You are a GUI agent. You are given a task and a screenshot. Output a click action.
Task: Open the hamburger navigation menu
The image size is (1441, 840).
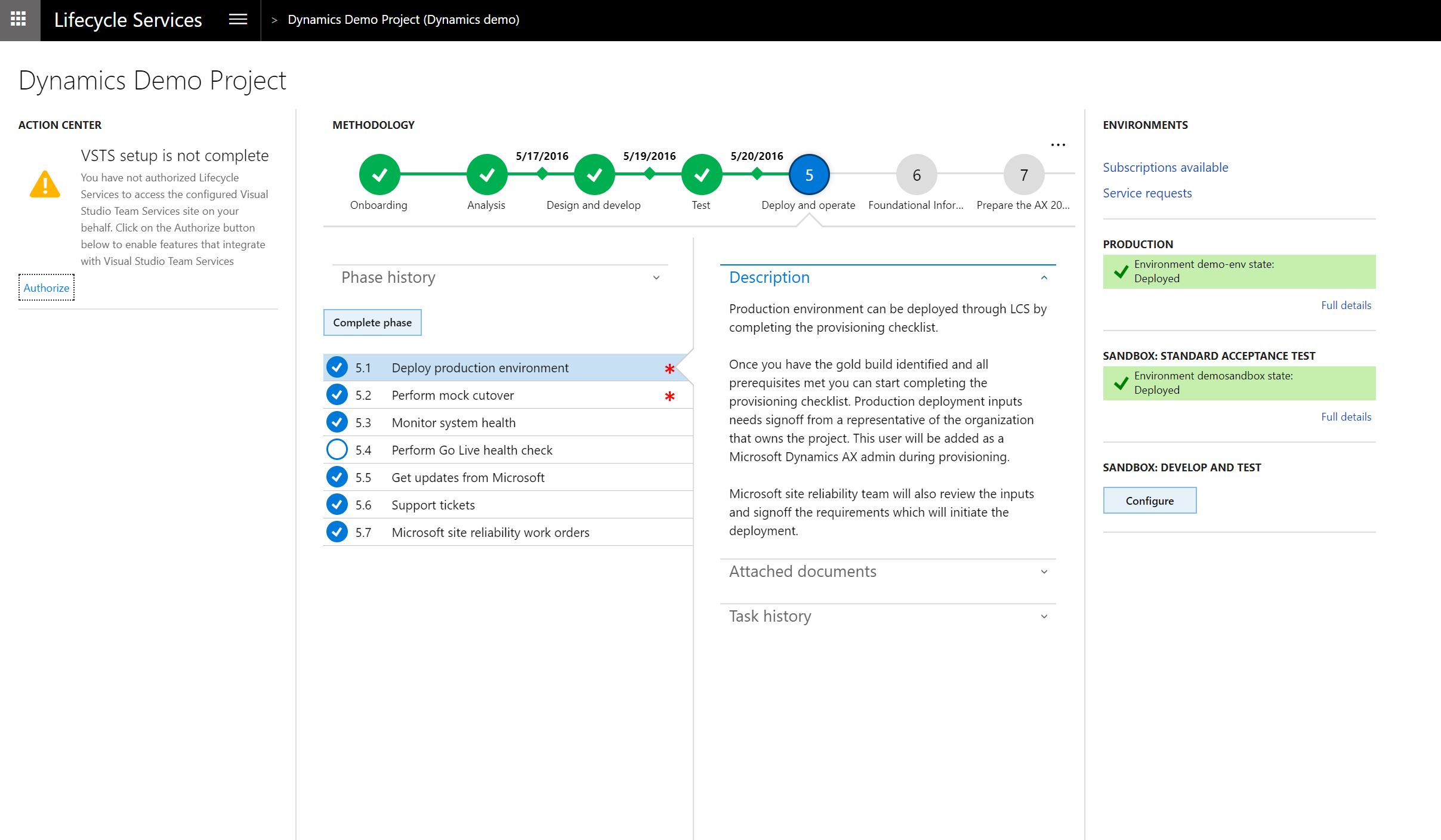pos(237,20)
